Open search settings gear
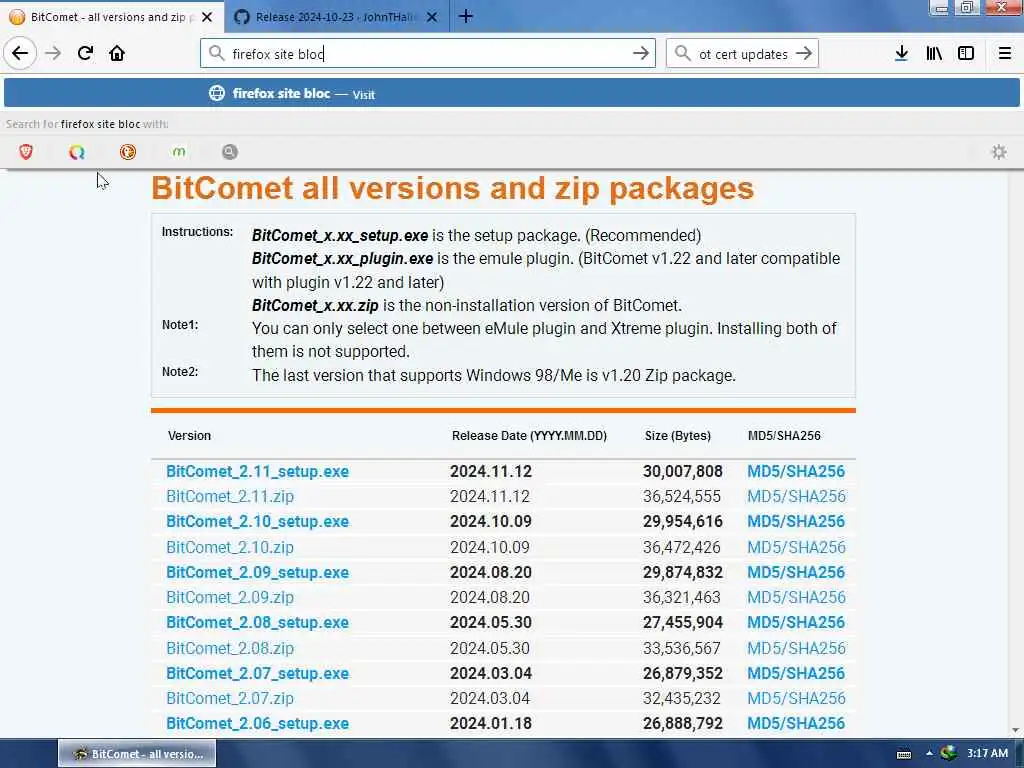This screenshot has width=1024, height=768. click(999, 152)
